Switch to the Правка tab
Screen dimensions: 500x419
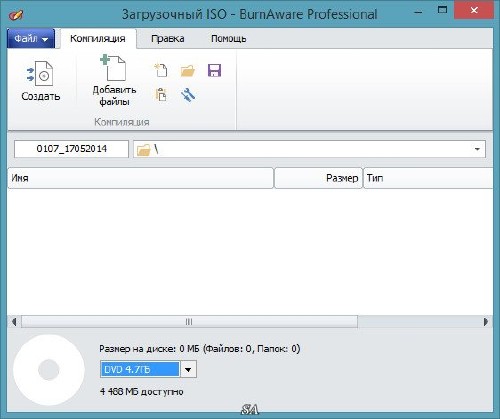click(168, 39)
